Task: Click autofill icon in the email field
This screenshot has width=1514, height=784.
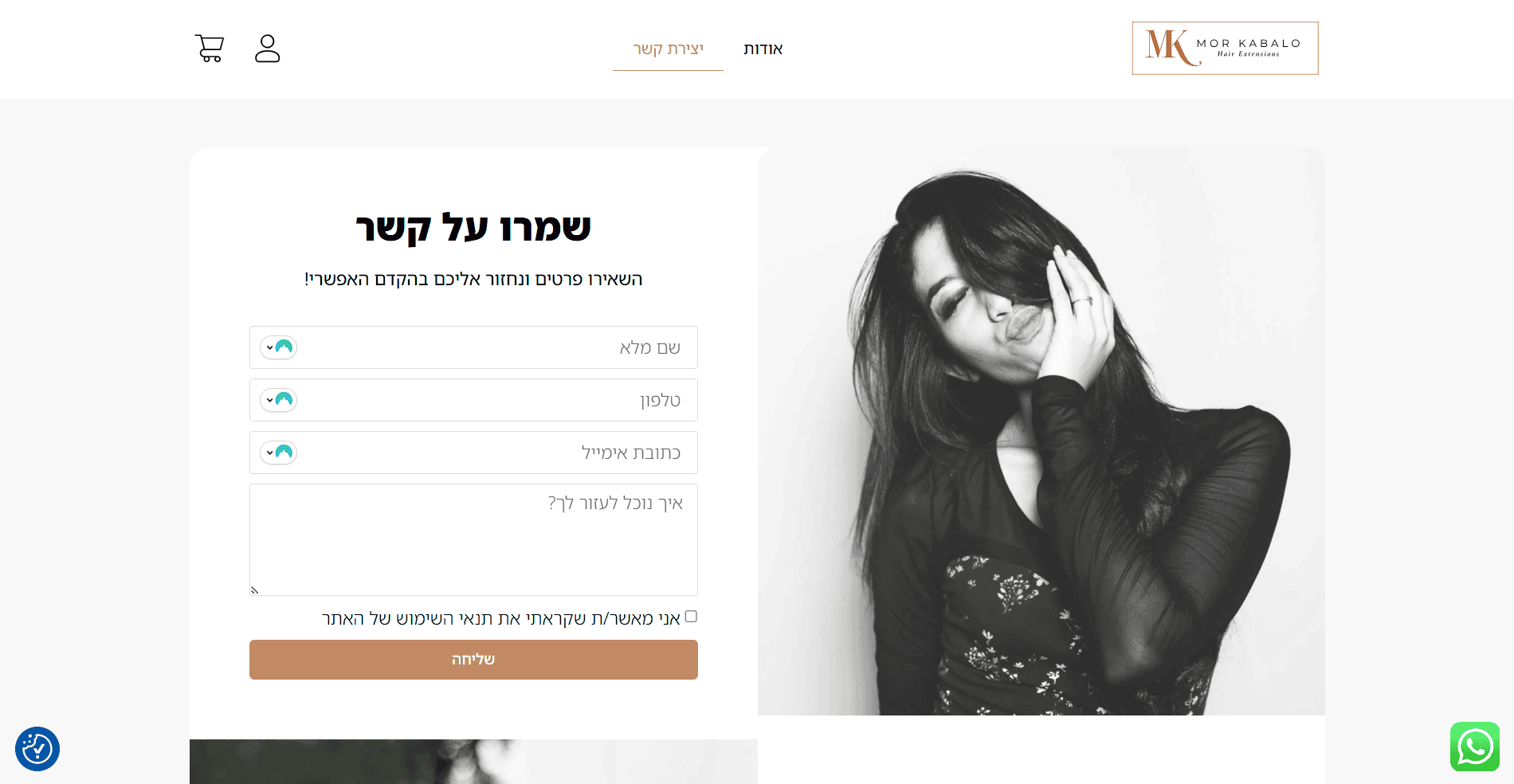Action: click(x=284, y=453)
